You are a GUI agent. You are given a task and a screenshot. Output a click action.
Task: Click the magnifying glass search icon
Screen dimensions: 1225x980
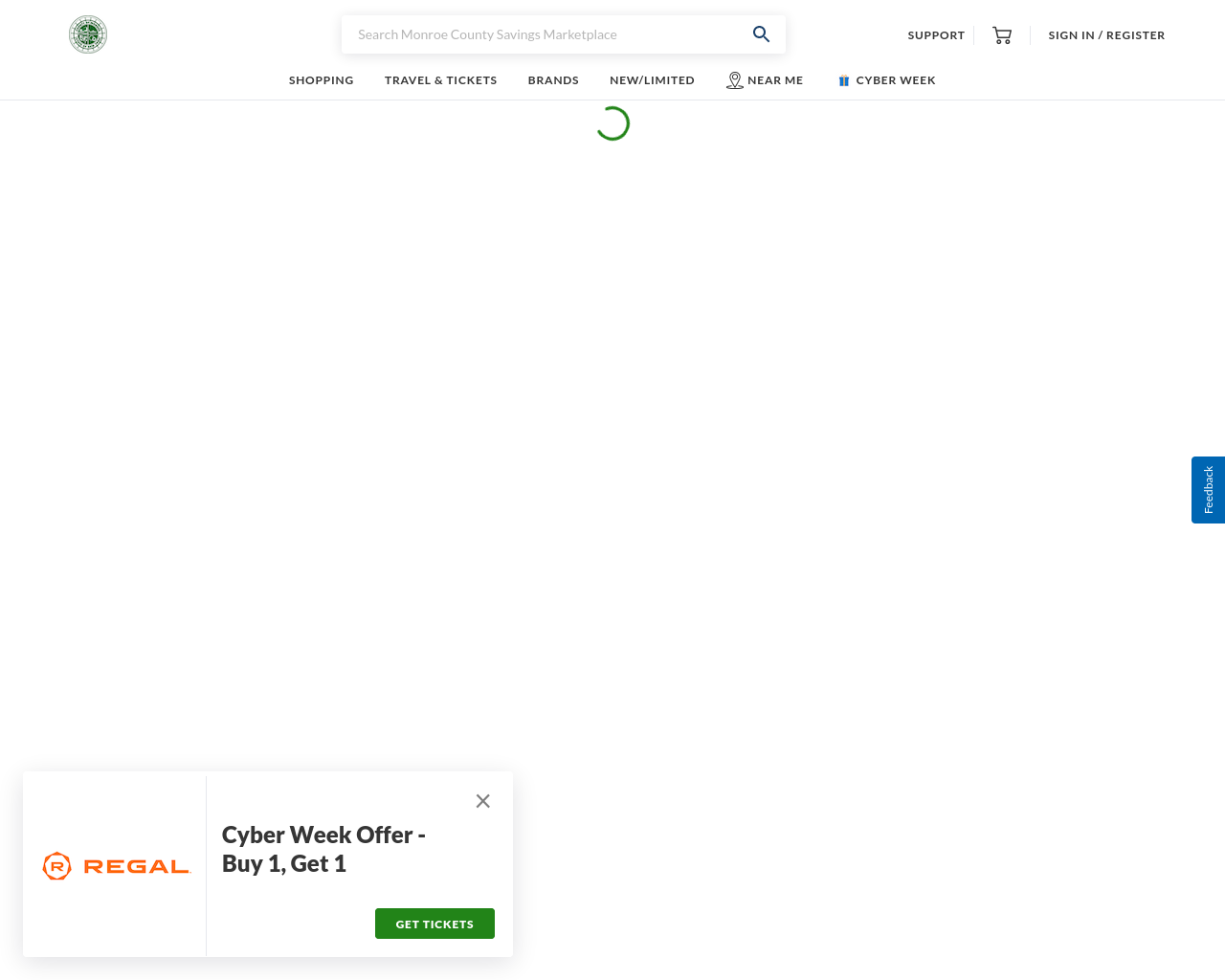tap(761, 34)
